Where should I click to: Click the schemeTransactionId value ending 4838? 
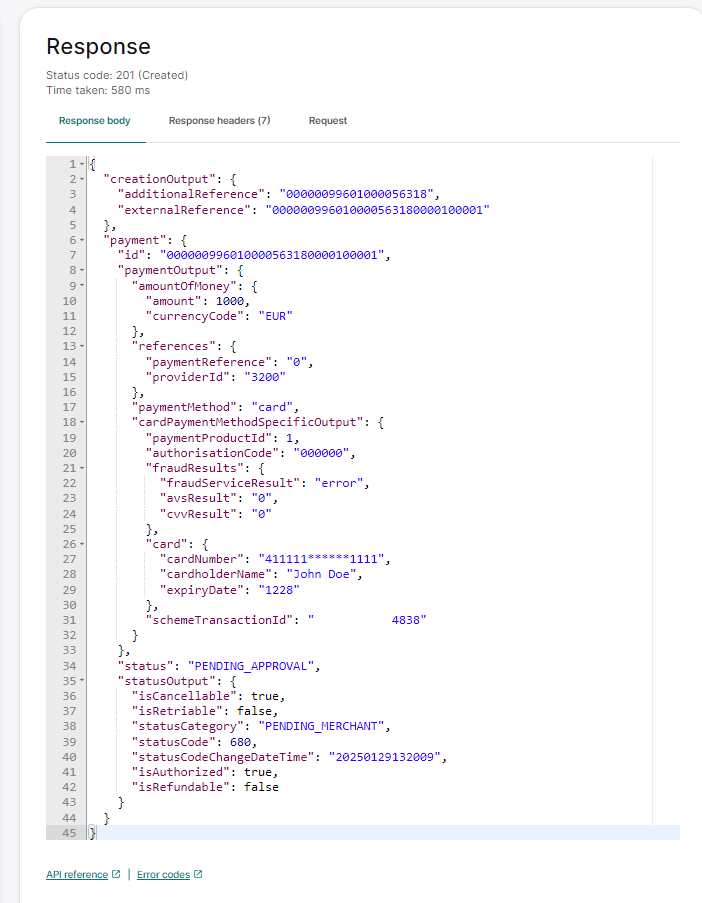click(367, 620)
